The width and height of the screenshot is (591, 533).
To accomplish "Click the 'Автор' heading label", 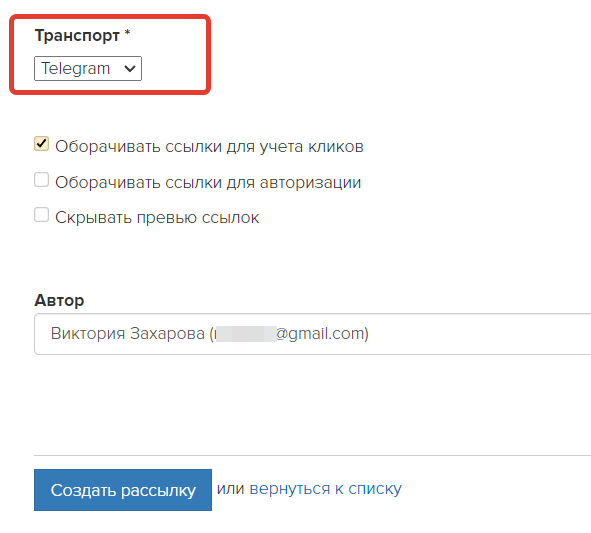I will (x=59, y=300).
